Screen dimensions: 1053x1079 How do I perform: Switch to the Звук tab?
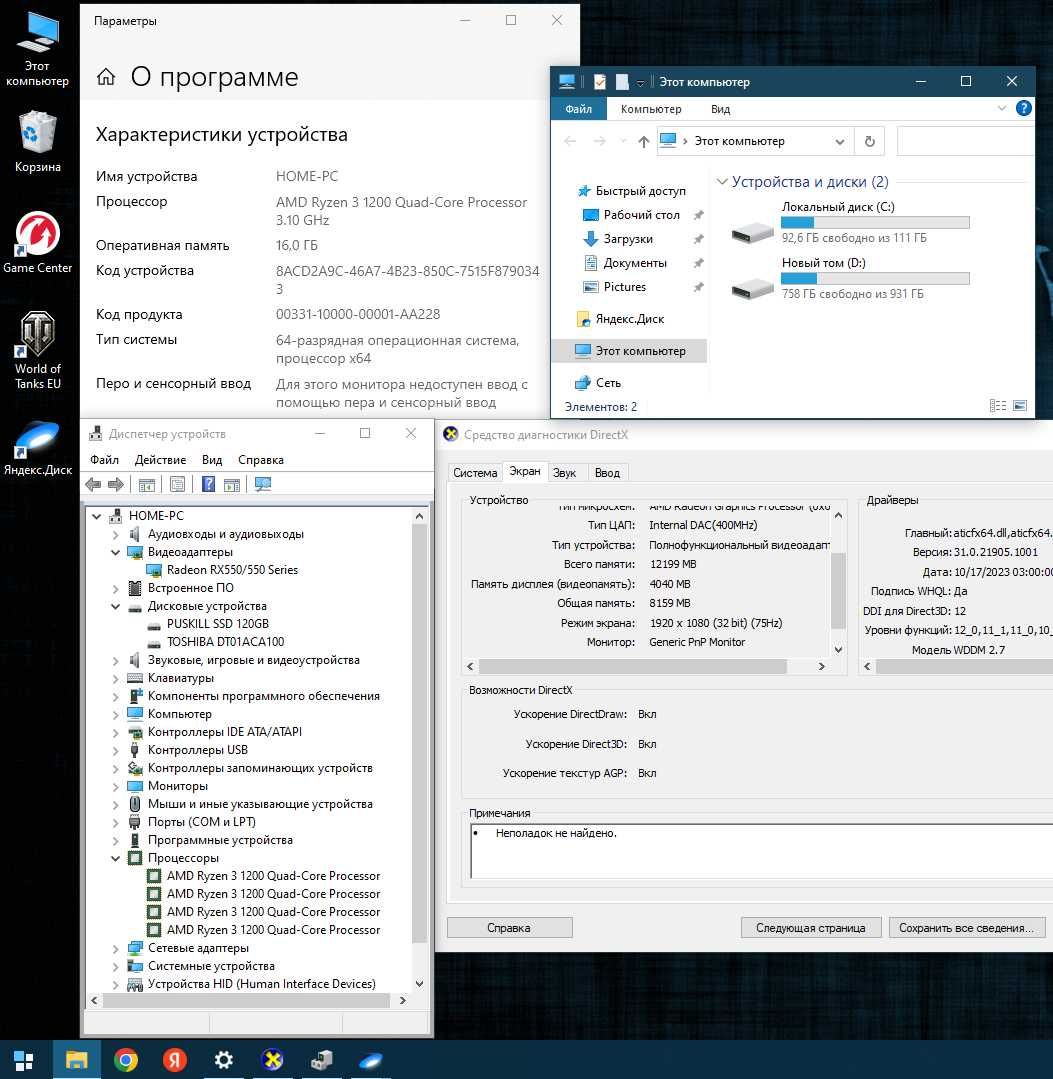tap(564, 473)
